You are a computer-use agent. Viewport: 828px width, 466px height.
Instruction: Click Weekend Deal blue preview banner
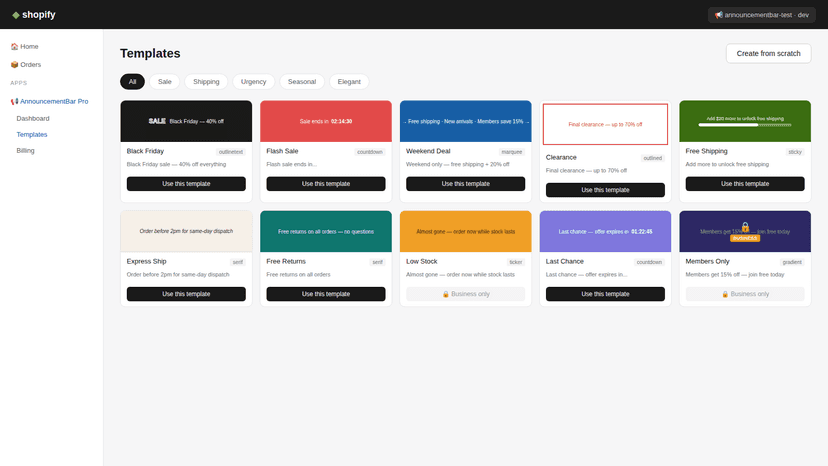[x=466, y=121]
